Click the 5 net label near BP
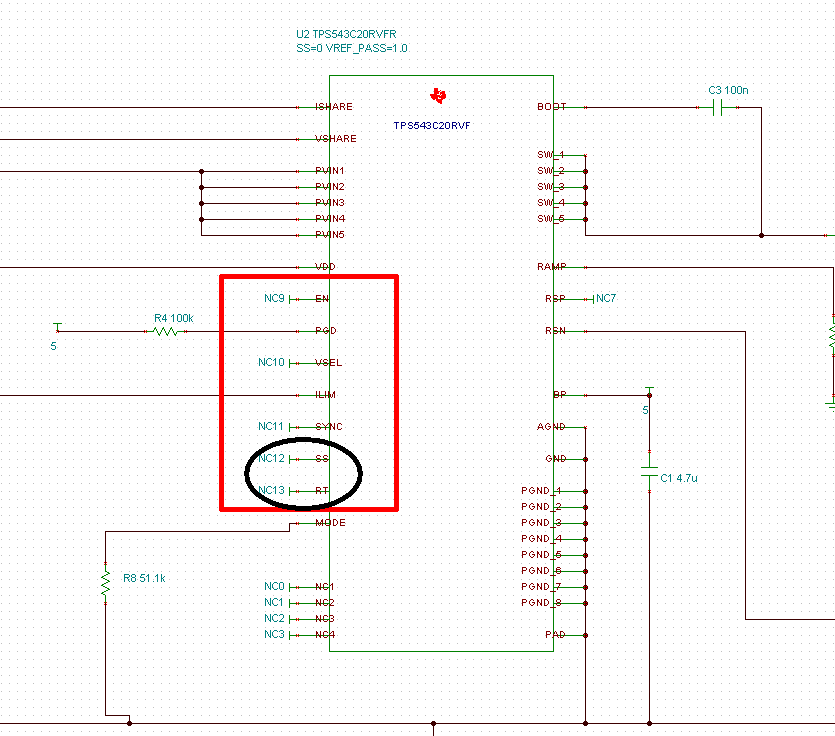This screenshot has width=835, height=736. pos(645,410)
